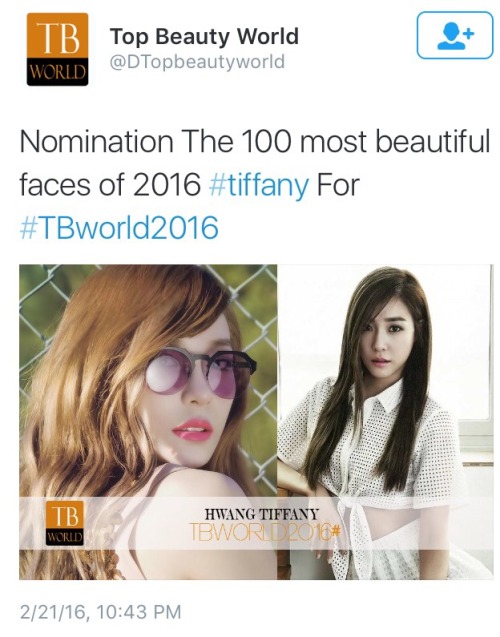Click the TB World logo watermark in image
This screenshot has height=637, width=500.
(x=64, y=523)
